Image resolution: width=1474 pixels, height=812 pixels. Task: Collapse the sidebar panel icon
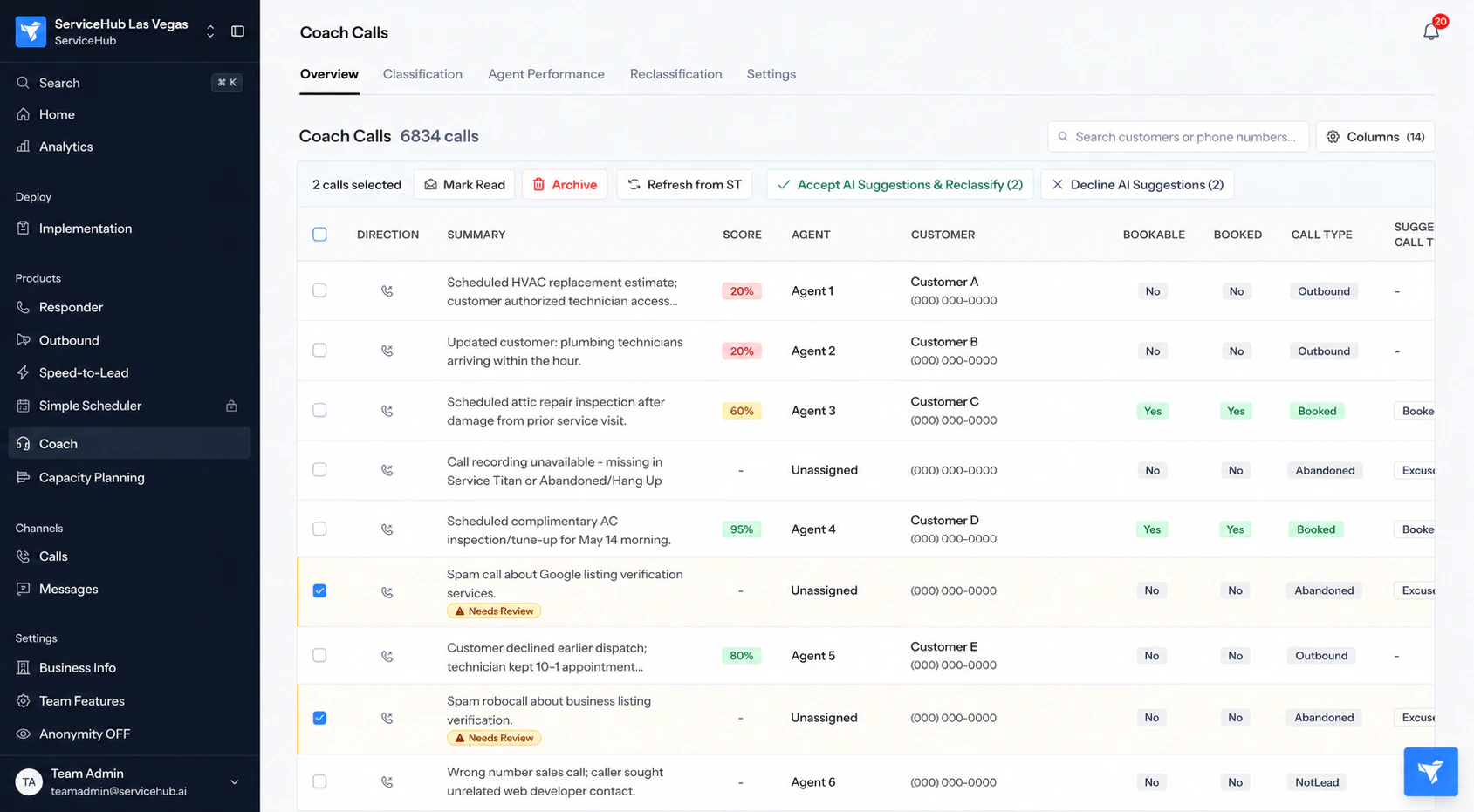click(237, 31)
